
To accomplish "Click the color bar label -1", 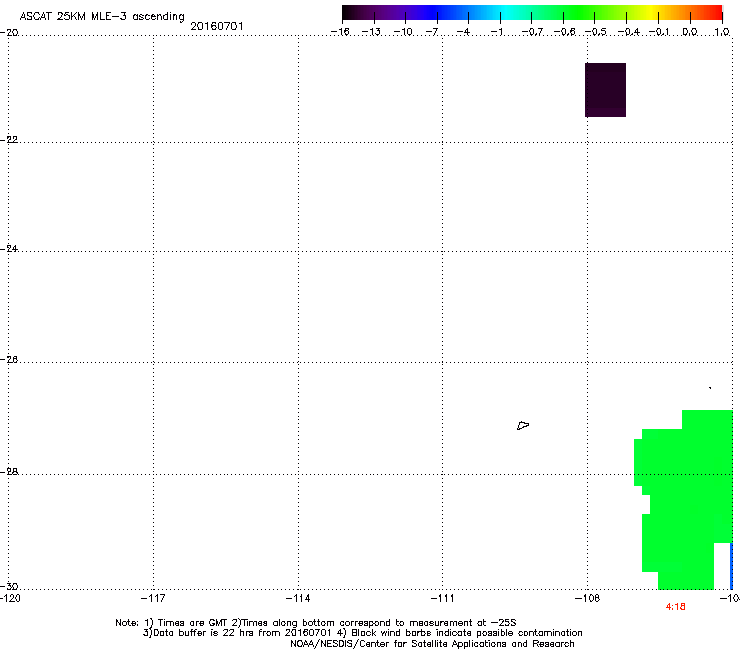I will pos(496,32).
